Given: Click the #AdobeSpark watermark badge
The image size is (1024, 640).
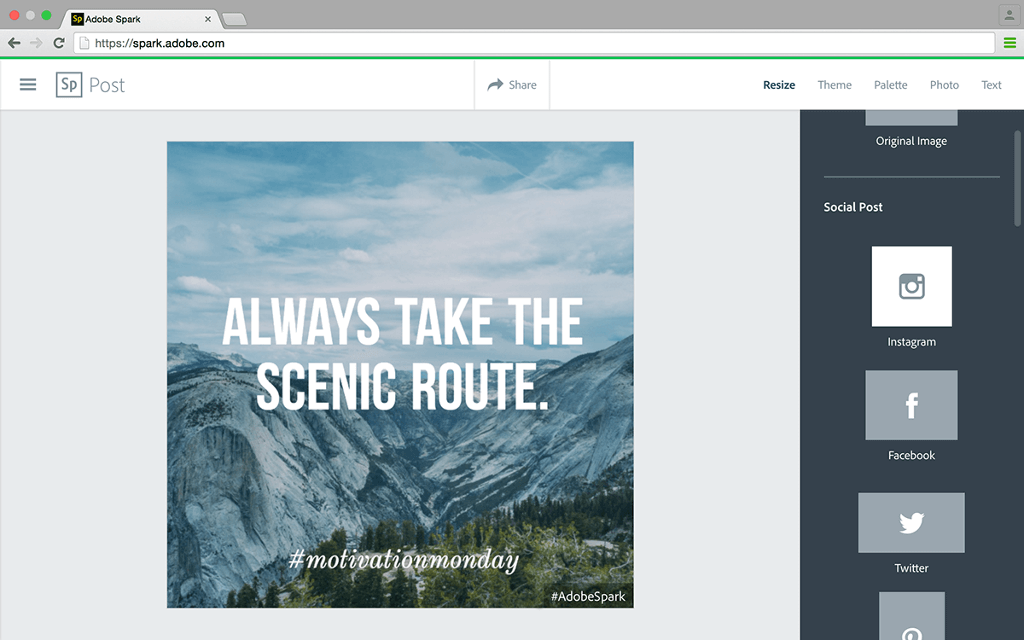Looking at the screenshot, I should [x=588, y=597].
